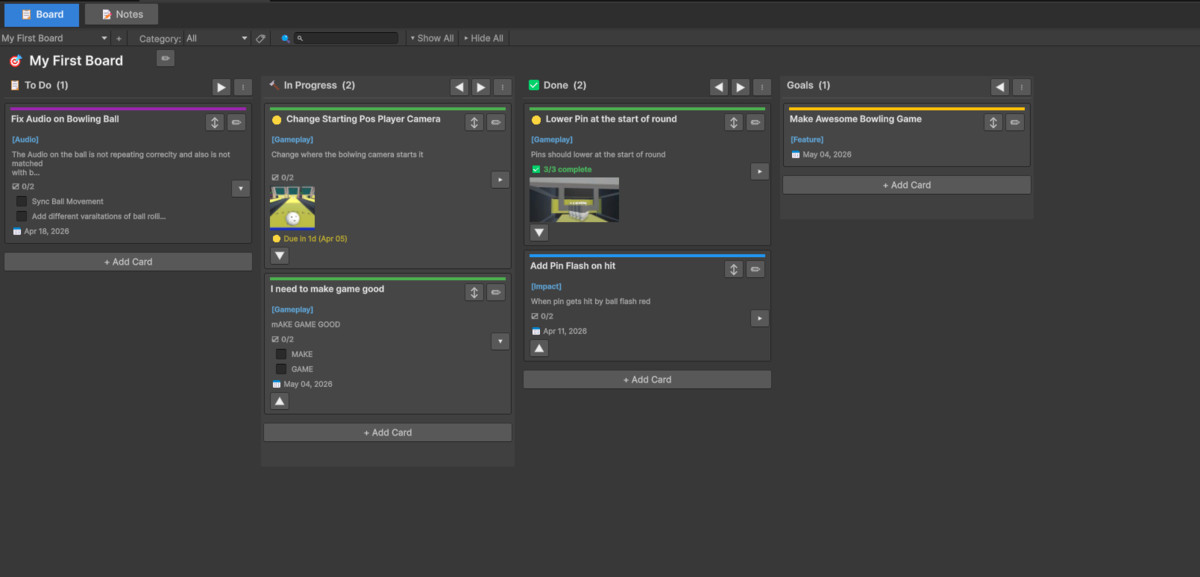This screenshot has width=1200, height=577.
Task: Collapse all cards with Hide All
Action: coord(484,38)
